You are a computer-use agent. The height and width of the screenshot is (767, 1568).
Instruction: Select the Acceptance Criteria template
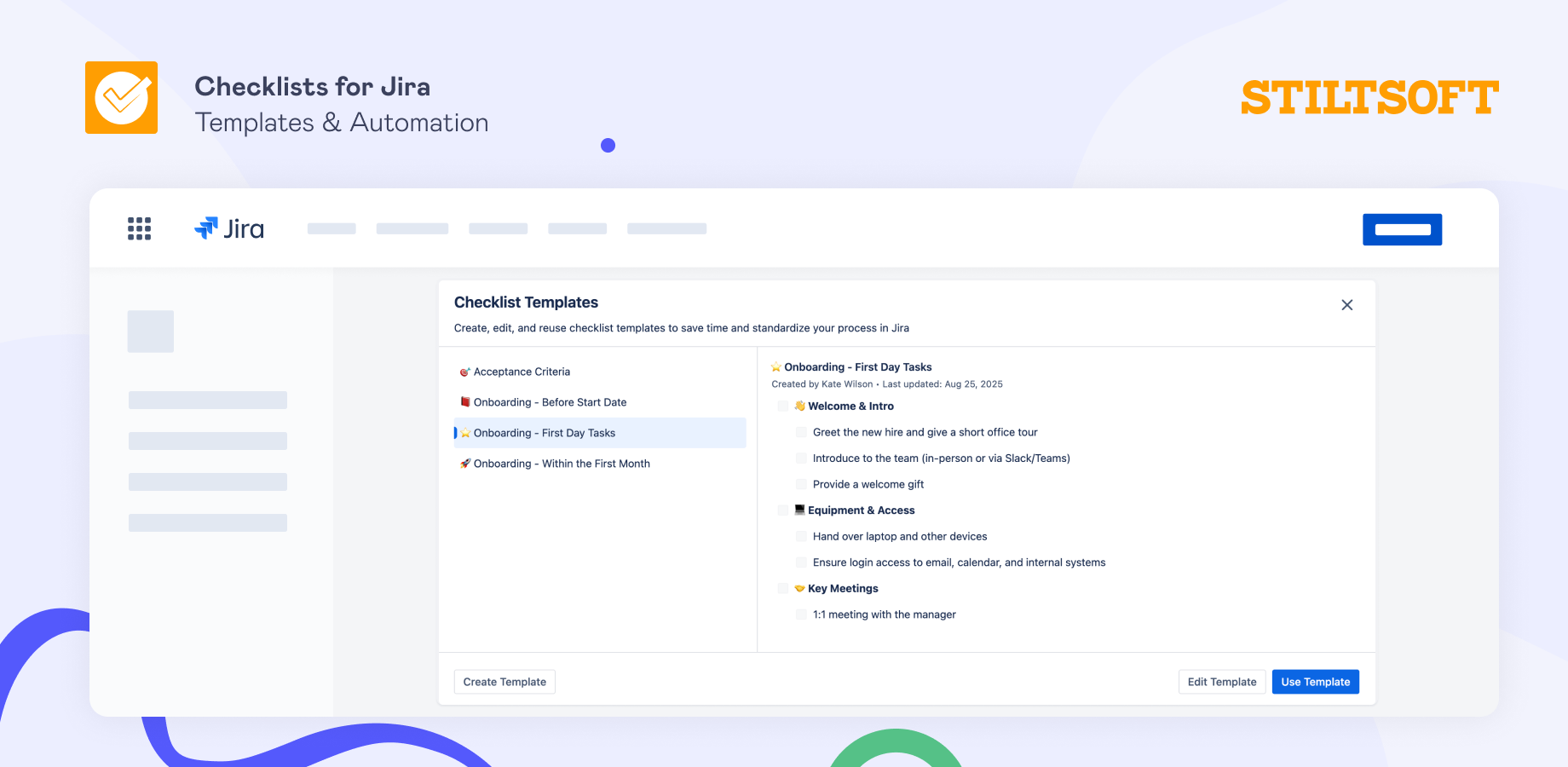click(522, 371)
